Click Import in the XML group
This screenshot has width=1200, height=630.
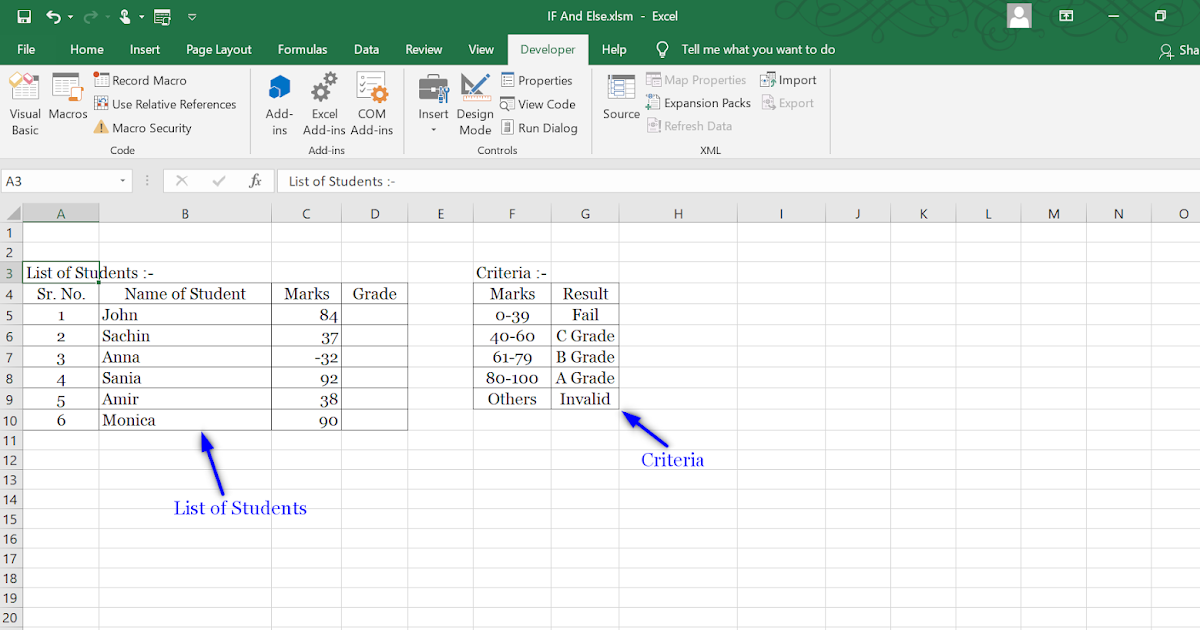[x=789, y=80]
